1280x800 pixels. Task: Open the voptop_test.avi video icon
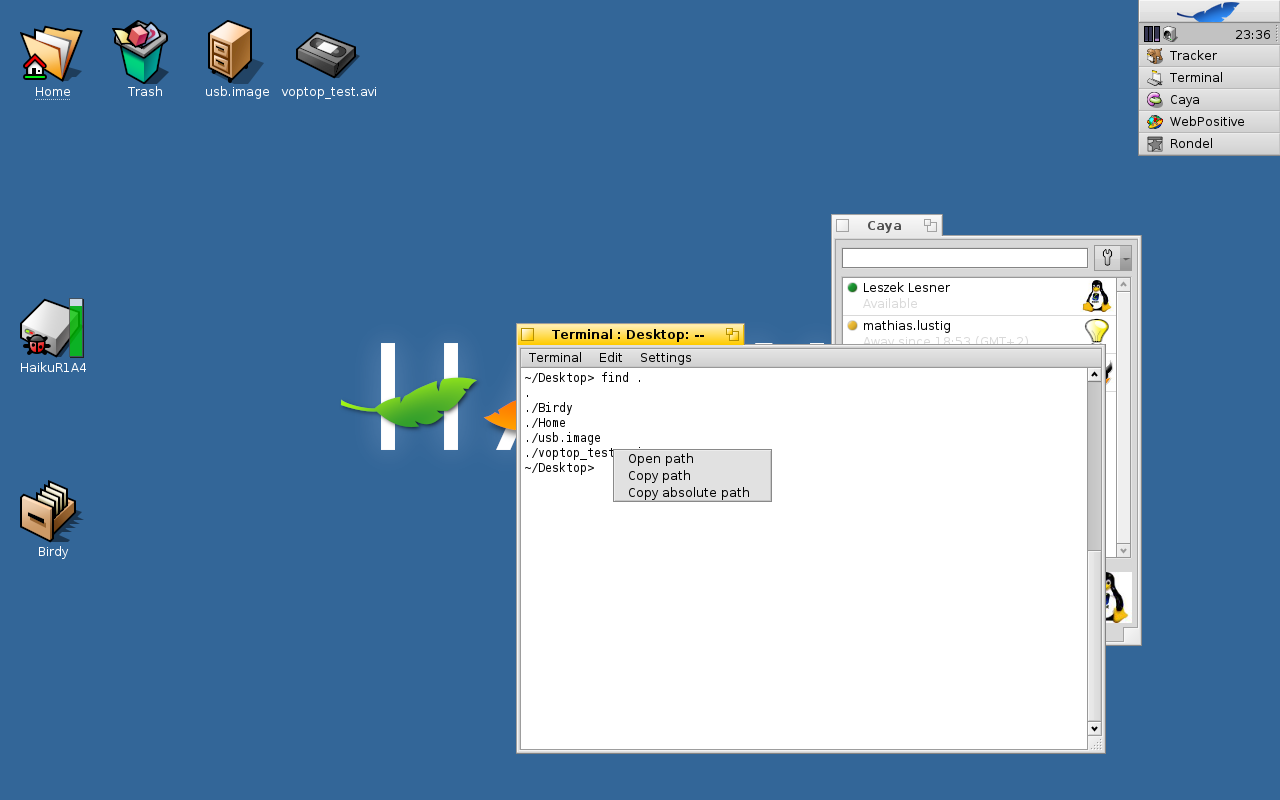[327, 54]
